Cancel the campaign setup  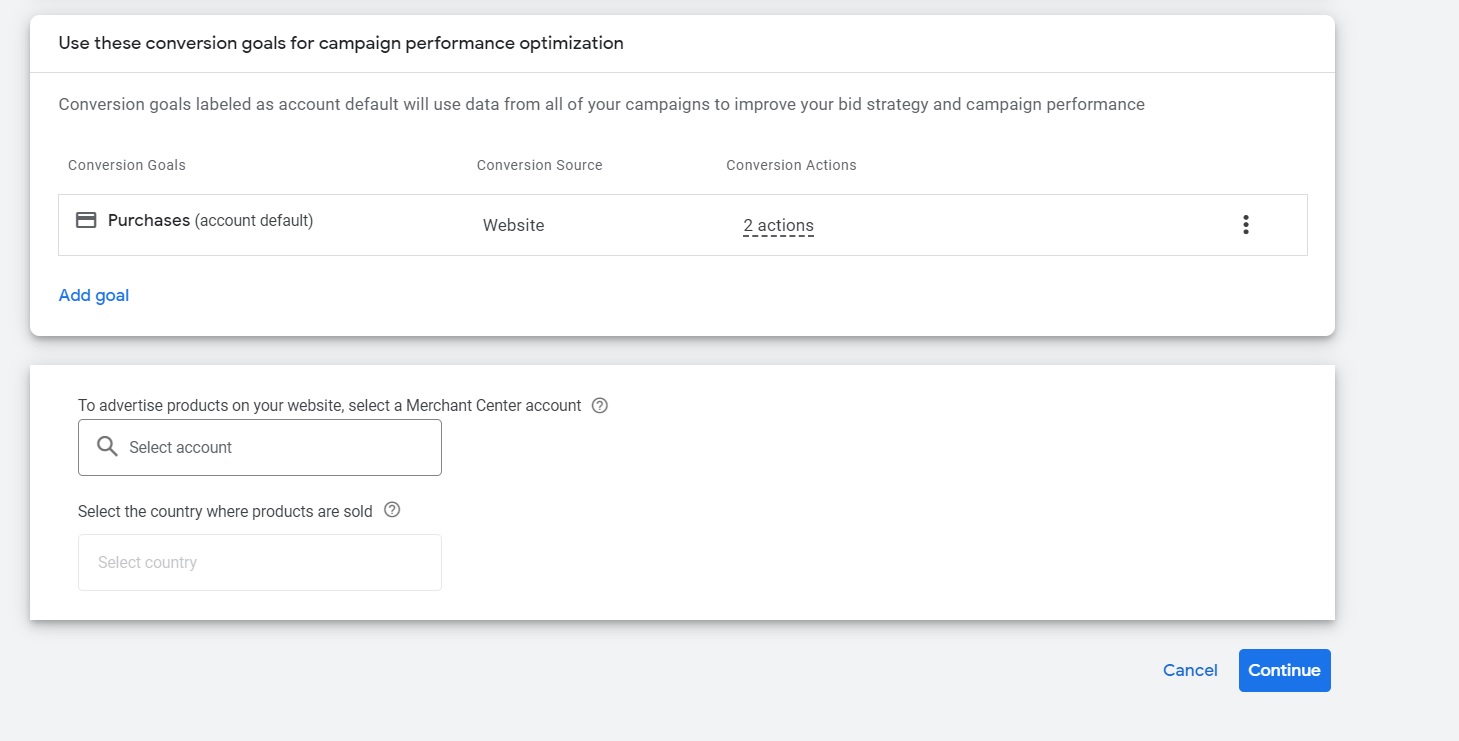(1190, 670)
